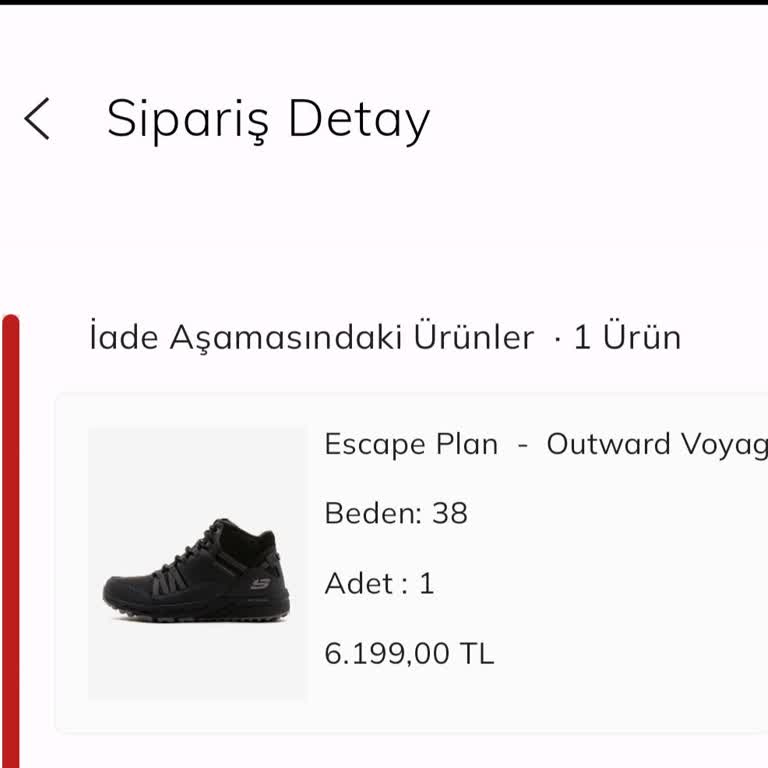The height and width of the screenshot is (768, 768).
Task: Click the "Escape Plan" product name
Action: [411, 444]
